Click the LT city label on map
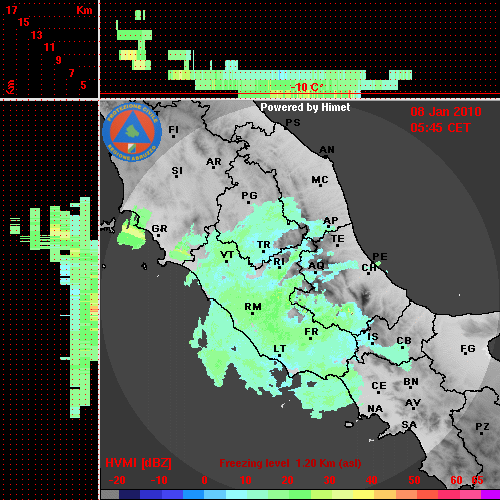Image resolution: width=500 pixels, height=500 pixels. pyautogui.click(x=279, y=349)
